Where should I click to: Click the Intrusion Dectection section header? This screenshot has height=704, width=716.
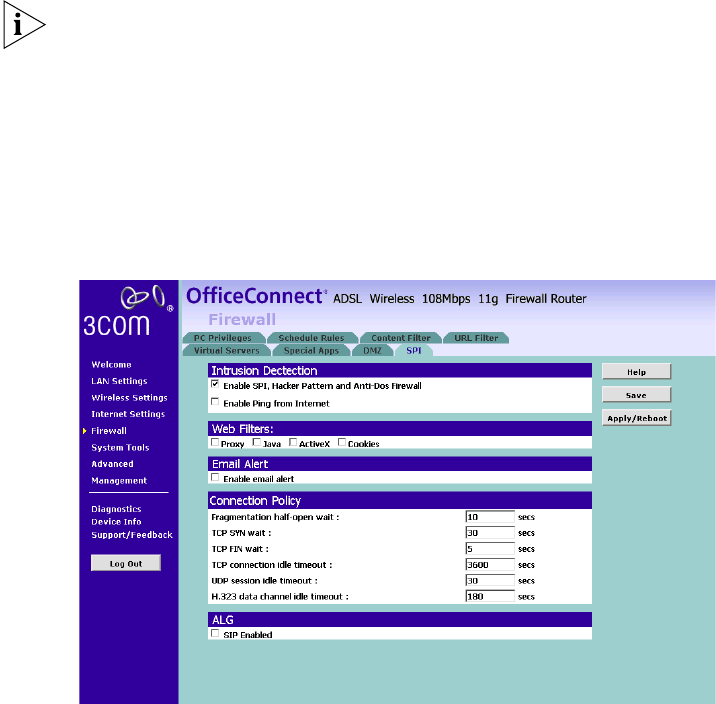[x=400, y=370]
